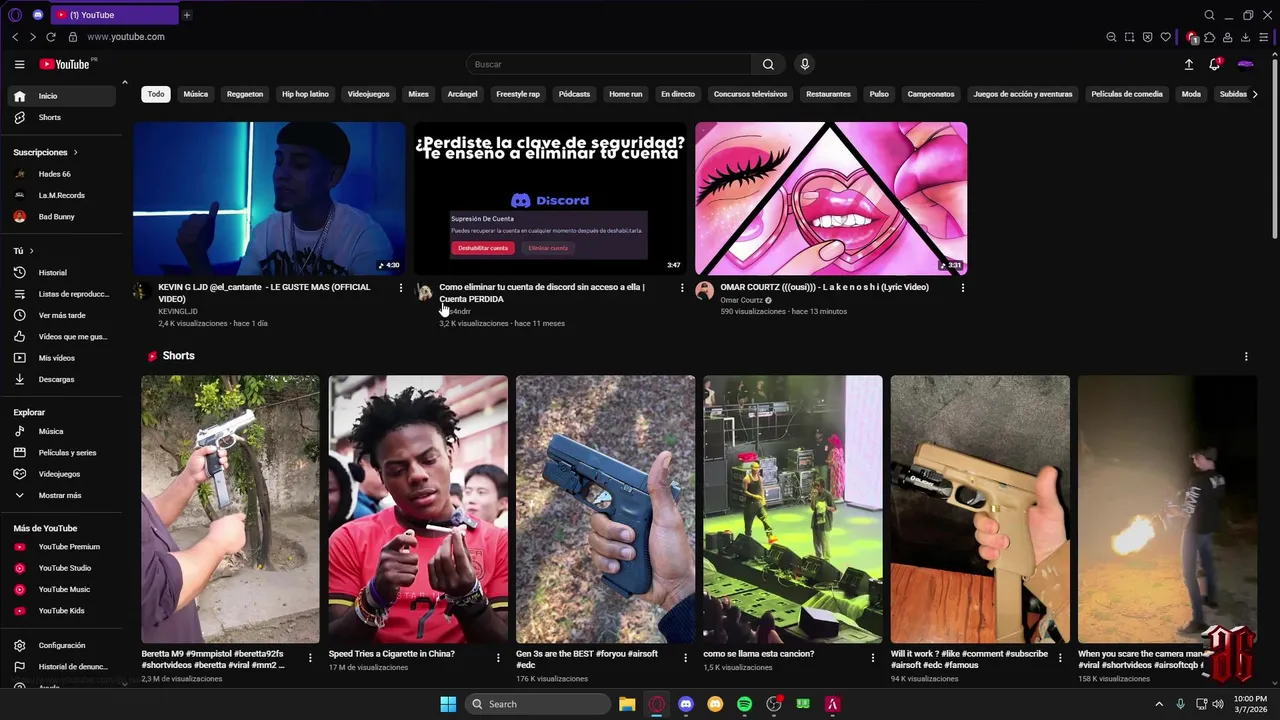The height and width of the screenshot is (720, 1280).
Task: Click the Windows taskbar Search box
Action: 538,704
